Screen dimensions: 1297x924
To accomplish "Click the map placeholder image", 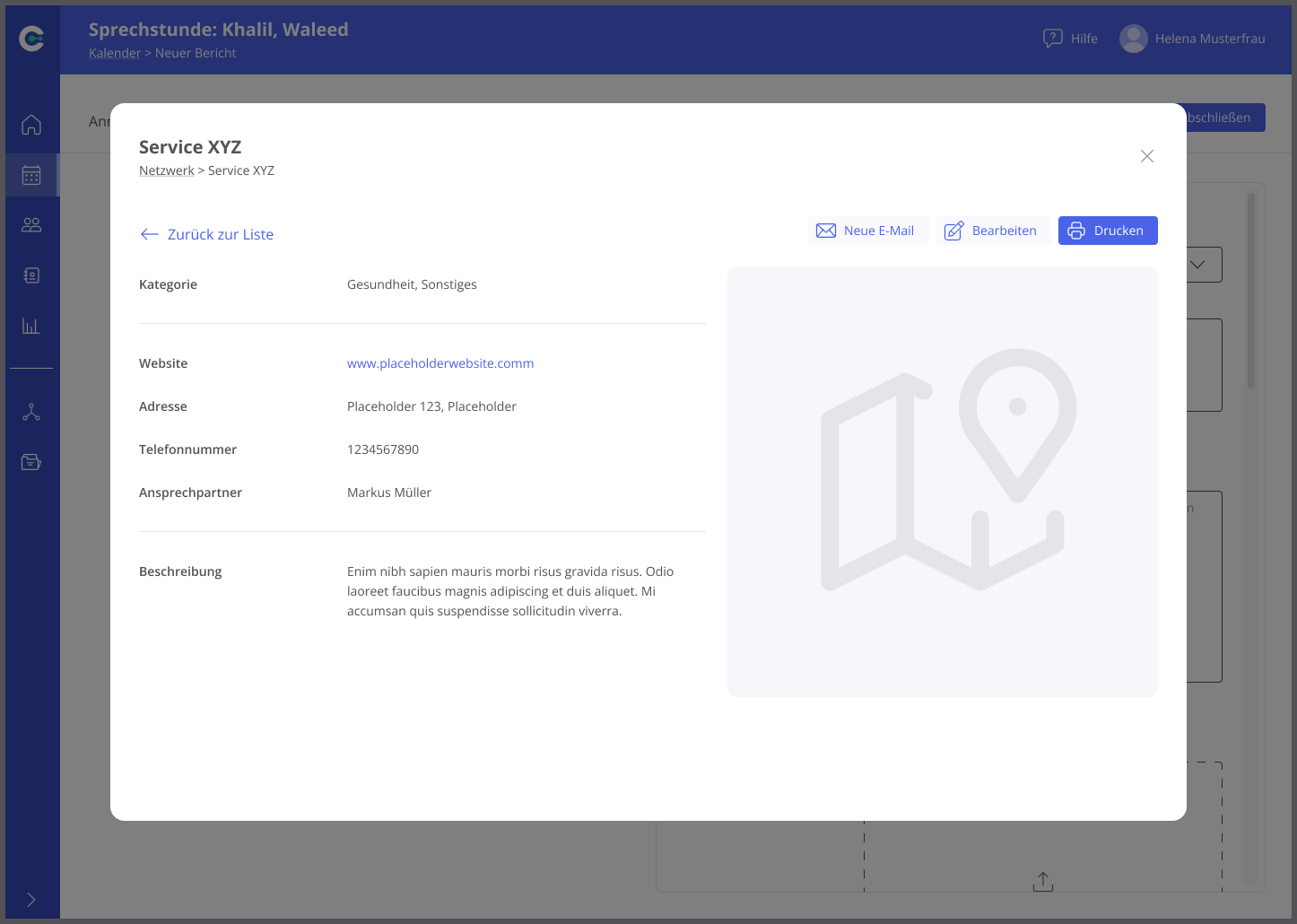I will (x=943, y=482).
